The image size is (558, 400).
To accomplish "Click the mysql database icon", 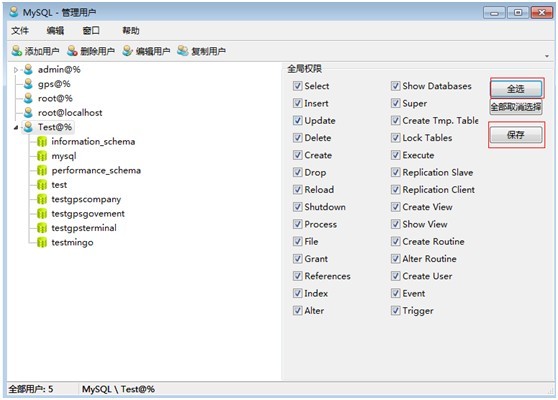I will (42, 156).
